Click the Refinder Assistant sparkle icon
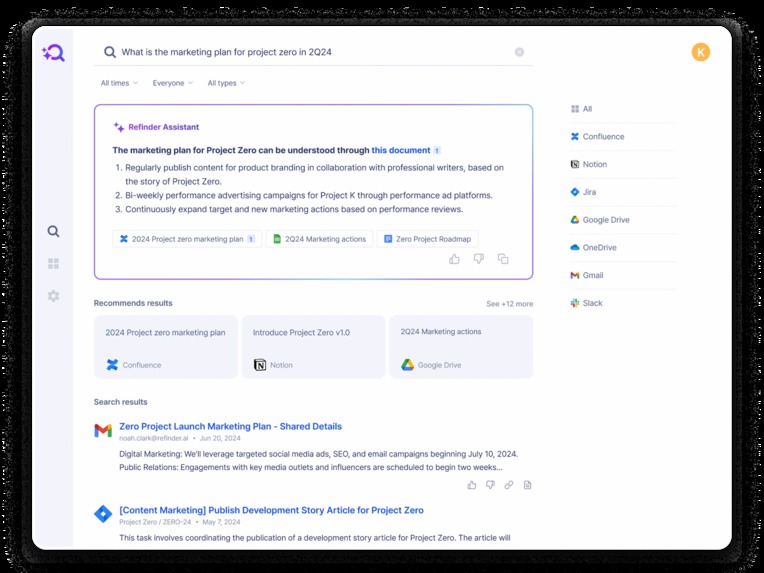Screen dimensions: 764x573 119,127
